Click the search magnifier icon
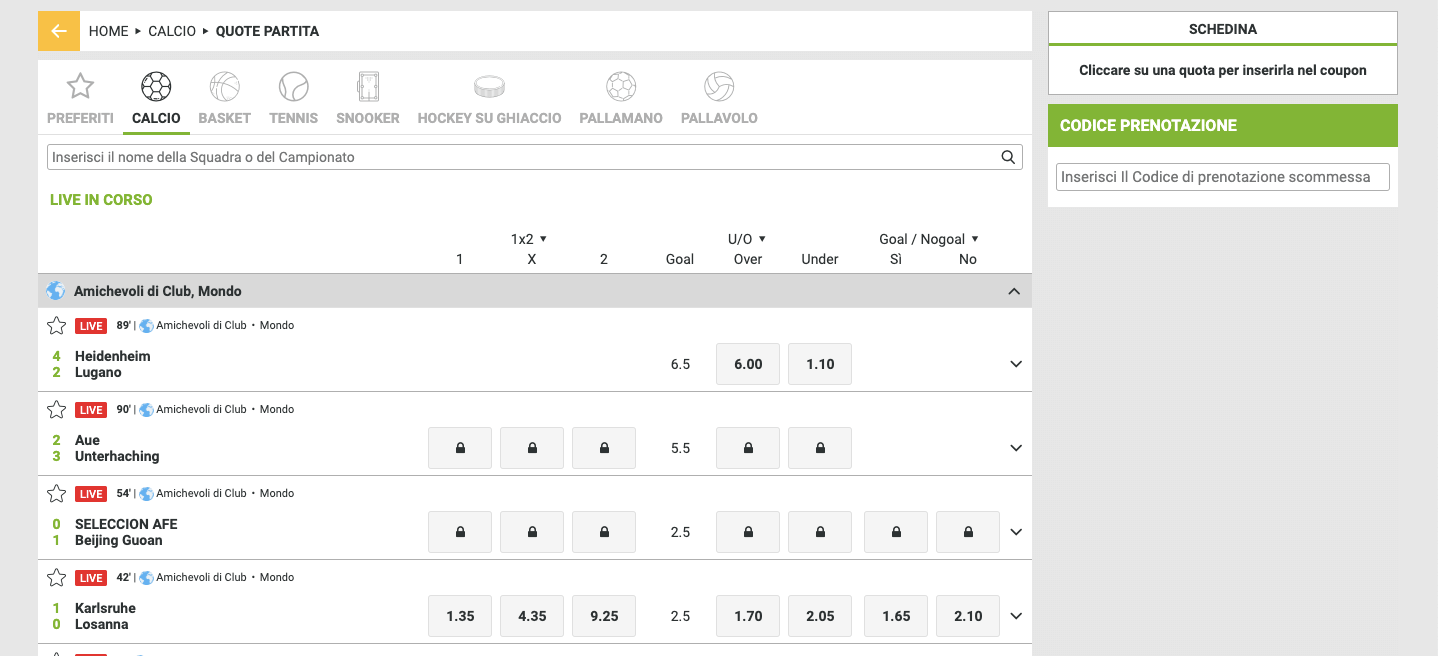 point(1008,156)
